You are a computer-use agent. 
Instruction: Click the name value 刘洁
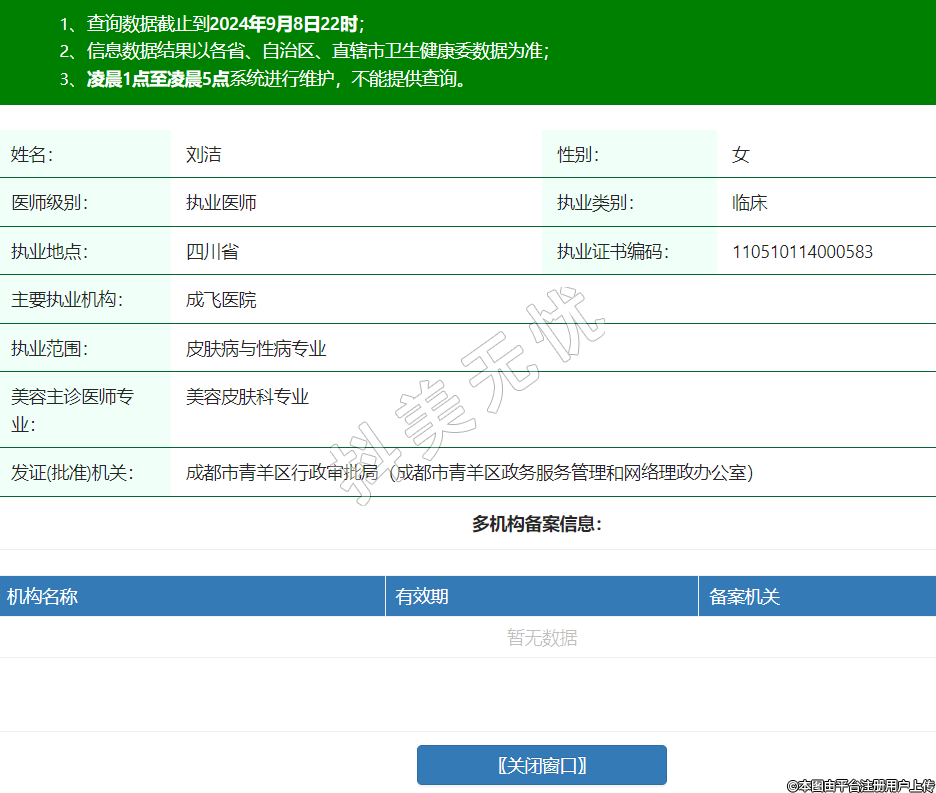[203, 154]
